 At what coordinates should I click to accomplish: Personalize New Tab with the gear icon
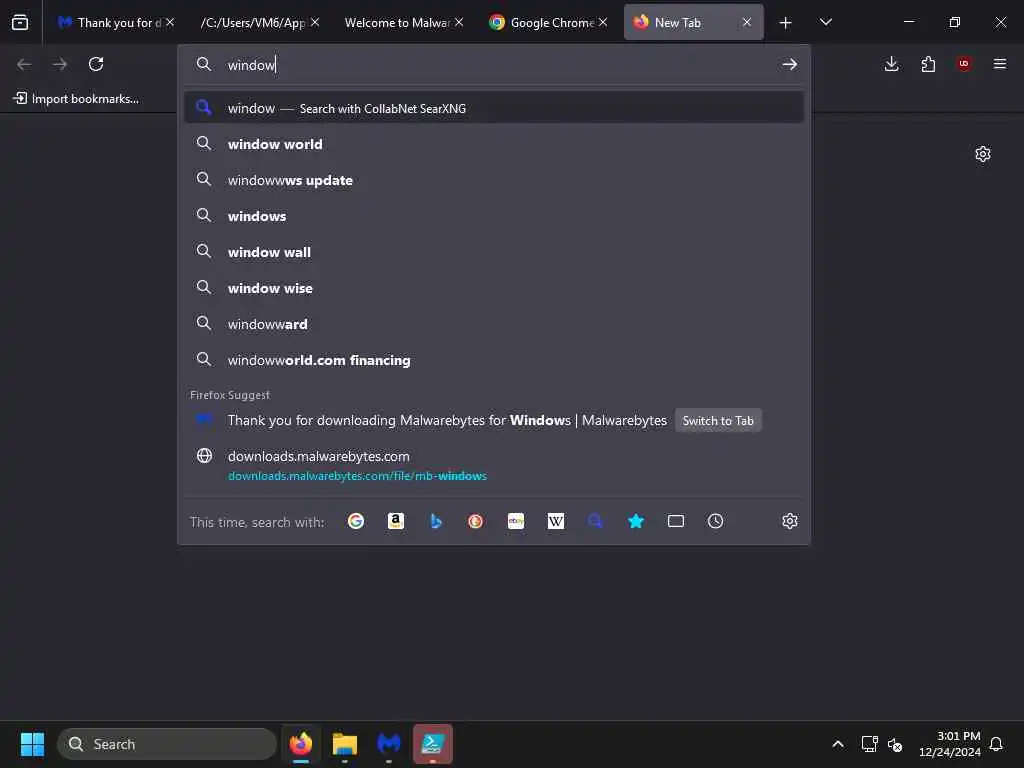click(x=983, y=154)
